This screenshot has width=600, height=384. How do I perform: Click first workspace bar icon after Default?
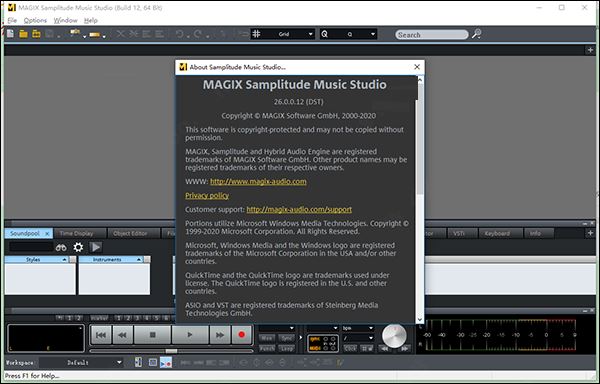pos(139,362)
